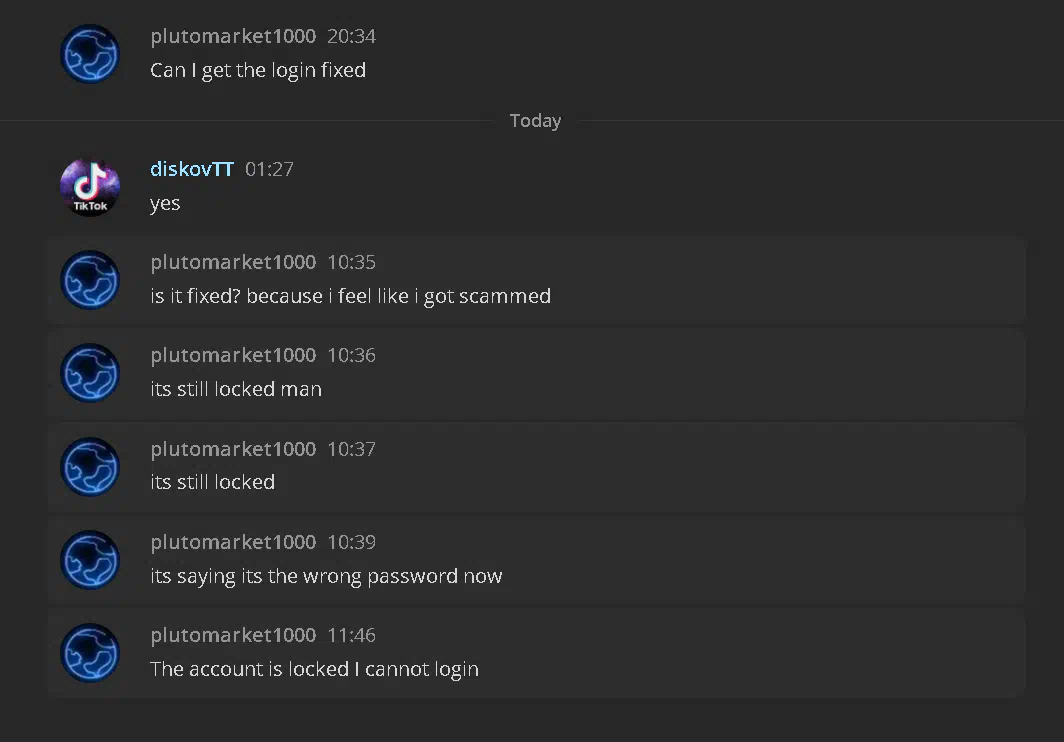Open the diskovTT username link
The height and width of the screenshot is (742, 1064).
(x=191, y=168)
